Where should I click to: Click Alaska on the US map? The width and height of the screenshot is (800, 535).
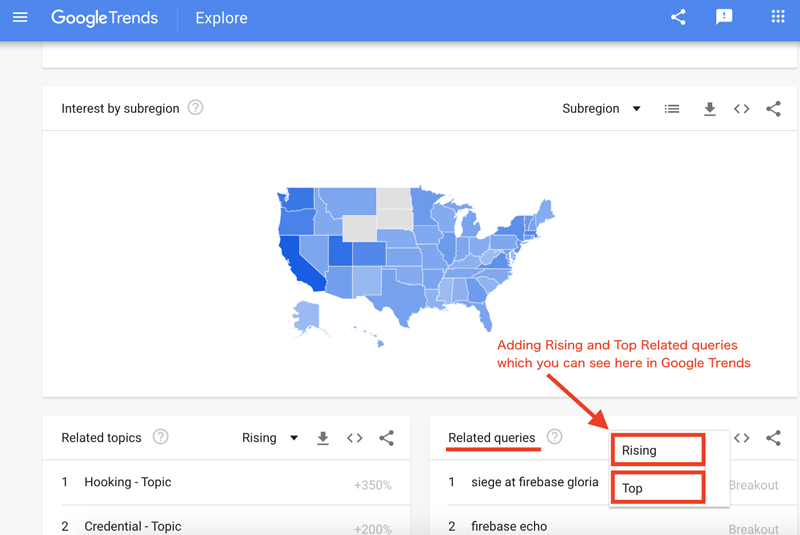(x=307, y=316)
